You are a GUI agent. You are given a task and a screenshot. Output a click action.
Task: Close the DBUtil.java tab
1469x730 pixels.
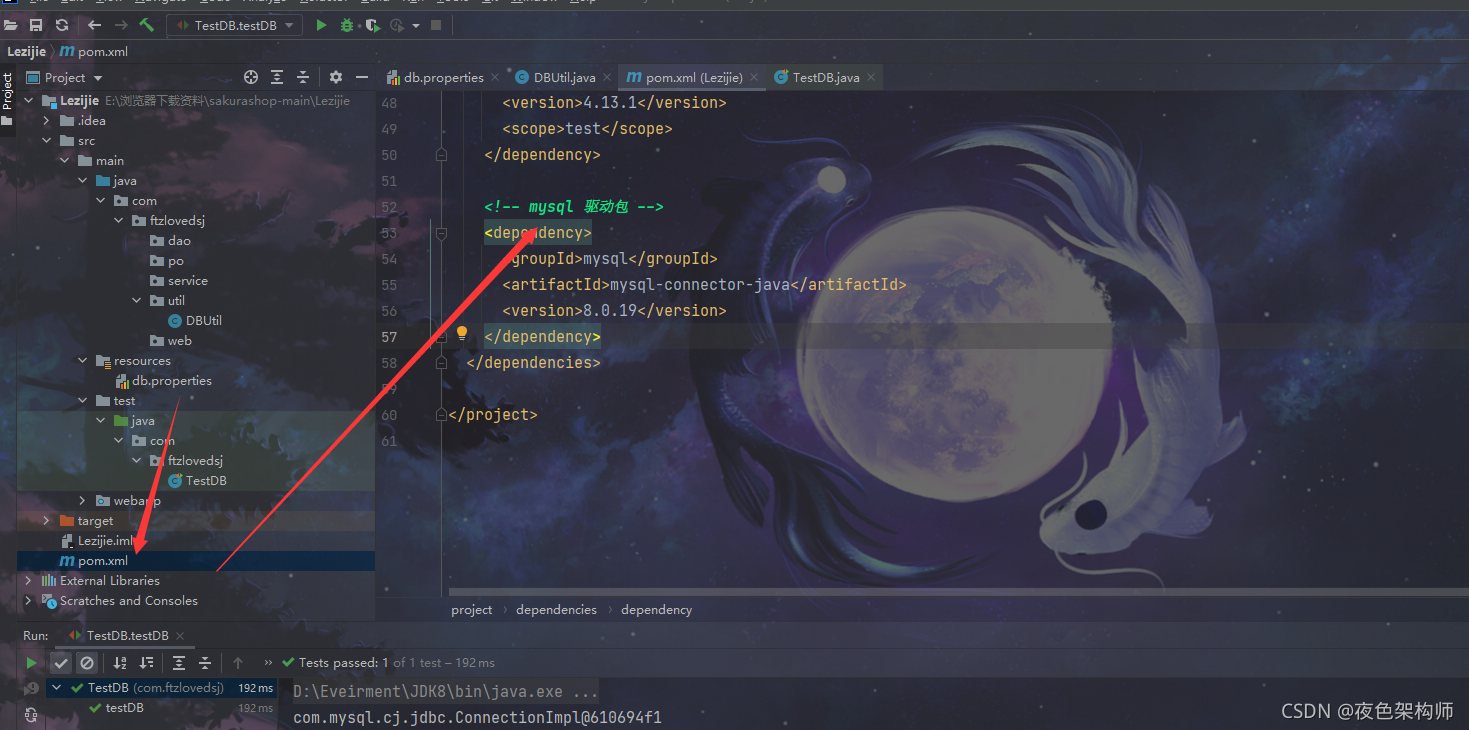[607, 77]
